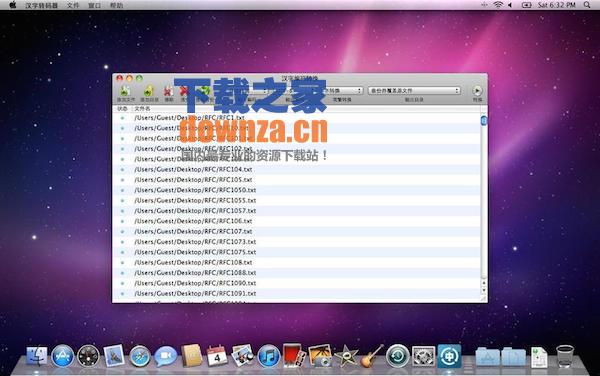Select row RFC1090.txt in file list
600x376 pixels.
[x=297, y=283]
